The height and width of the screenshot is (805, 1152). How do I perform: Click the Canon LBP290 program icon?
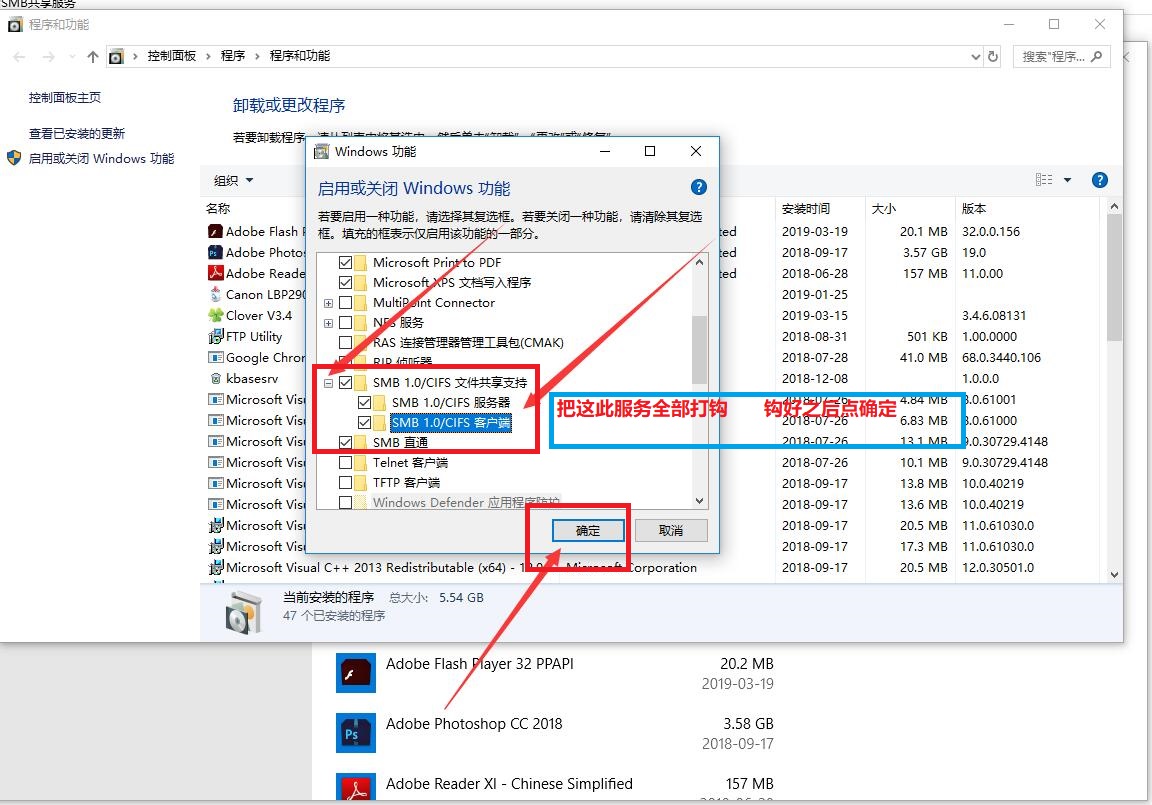click(x=215, y=295)
